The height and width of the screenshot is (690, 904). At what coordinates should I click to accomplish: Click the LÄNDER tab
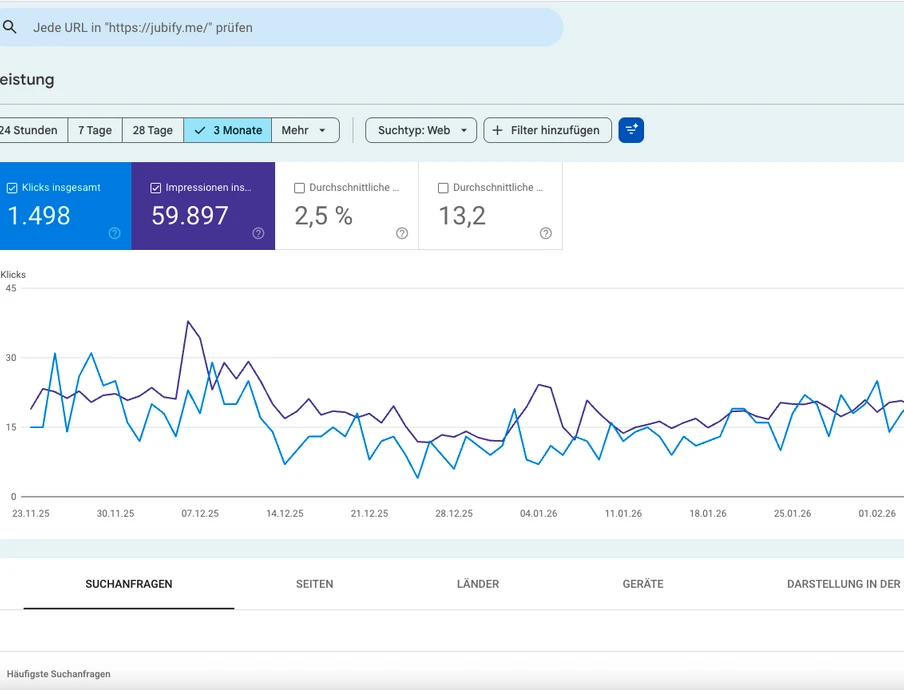coord(477,584)
